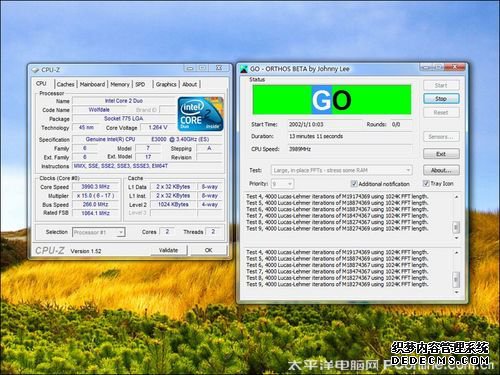
Task: Click the Exit button in ORTHOS
Action: tap(441, 154)
